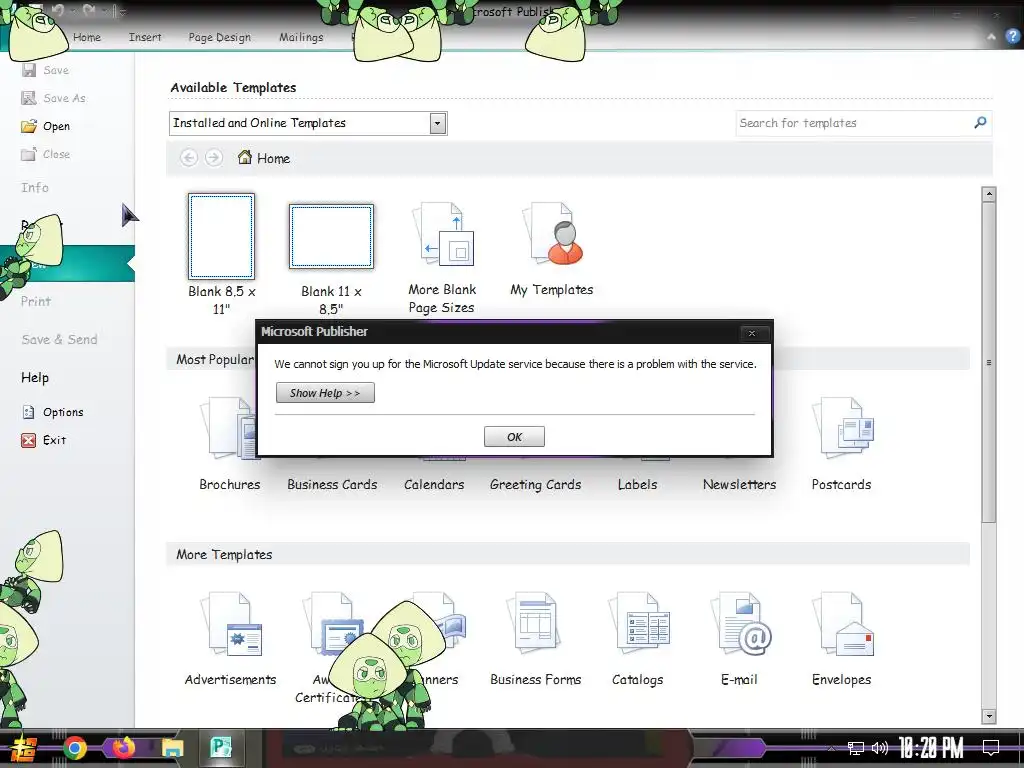Click the template list scrollbar thumb

pos(989,362)
